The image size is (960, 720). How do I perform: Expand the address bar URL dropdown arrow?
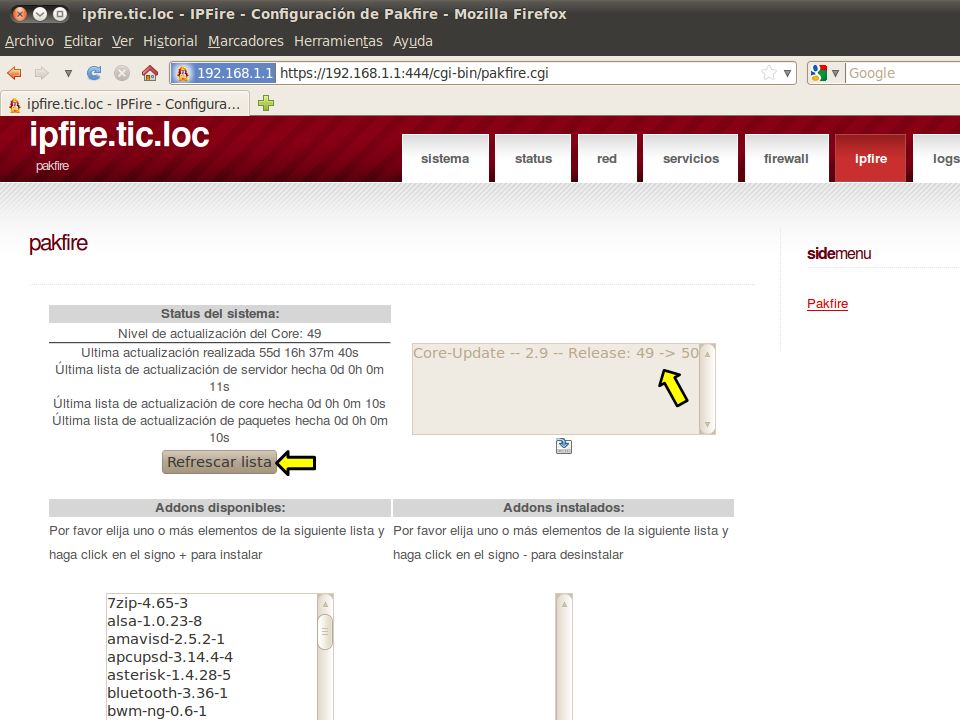click(x=788, y=73)
